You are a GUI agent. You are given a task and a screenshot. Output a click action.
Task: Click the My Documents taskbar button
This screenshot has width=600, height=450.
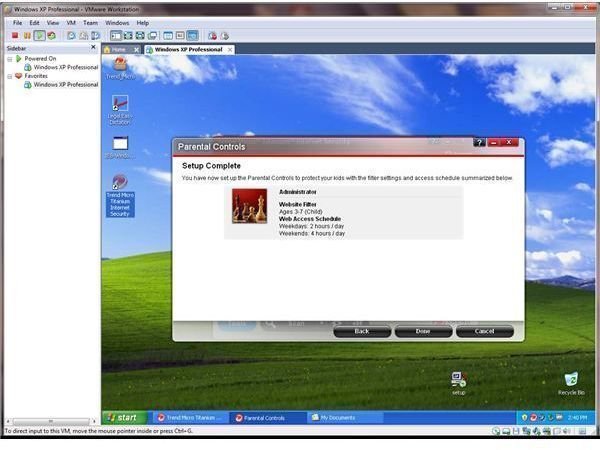pyautogui.click(x=345, y=418)
